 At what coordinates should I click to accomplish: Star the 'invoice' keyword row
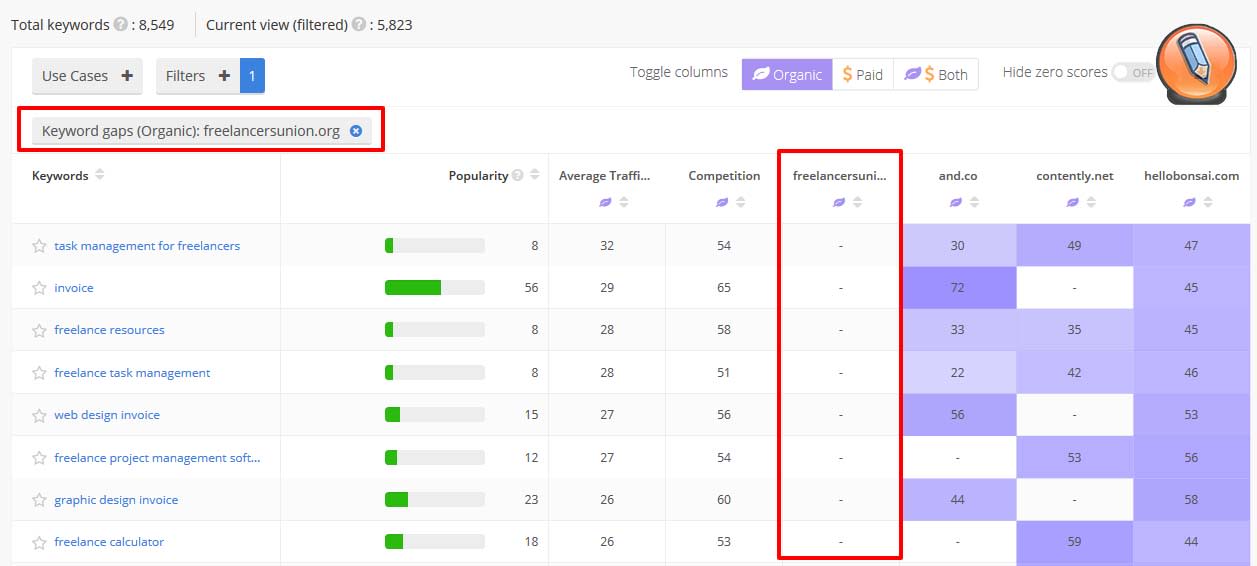39,288
